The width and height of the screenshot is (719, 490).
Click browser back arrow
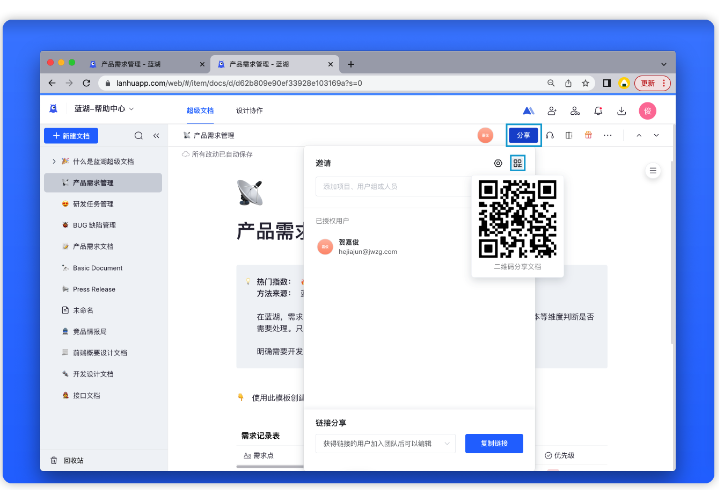coord(52,83)
